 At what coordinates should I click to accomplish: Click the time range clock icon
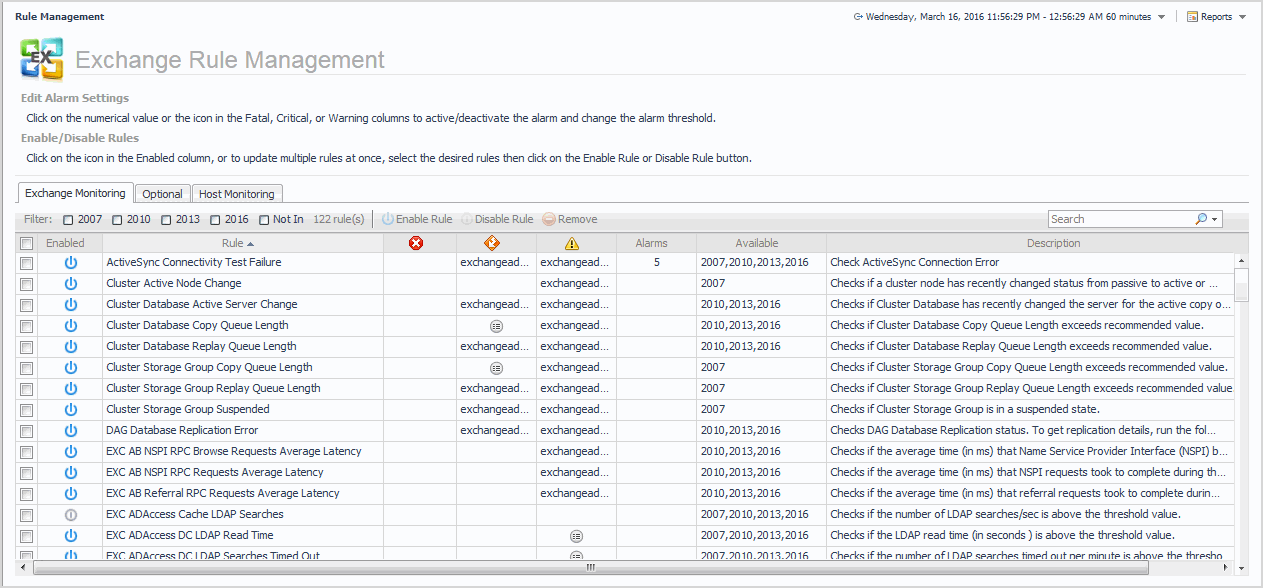click(858, 17)
